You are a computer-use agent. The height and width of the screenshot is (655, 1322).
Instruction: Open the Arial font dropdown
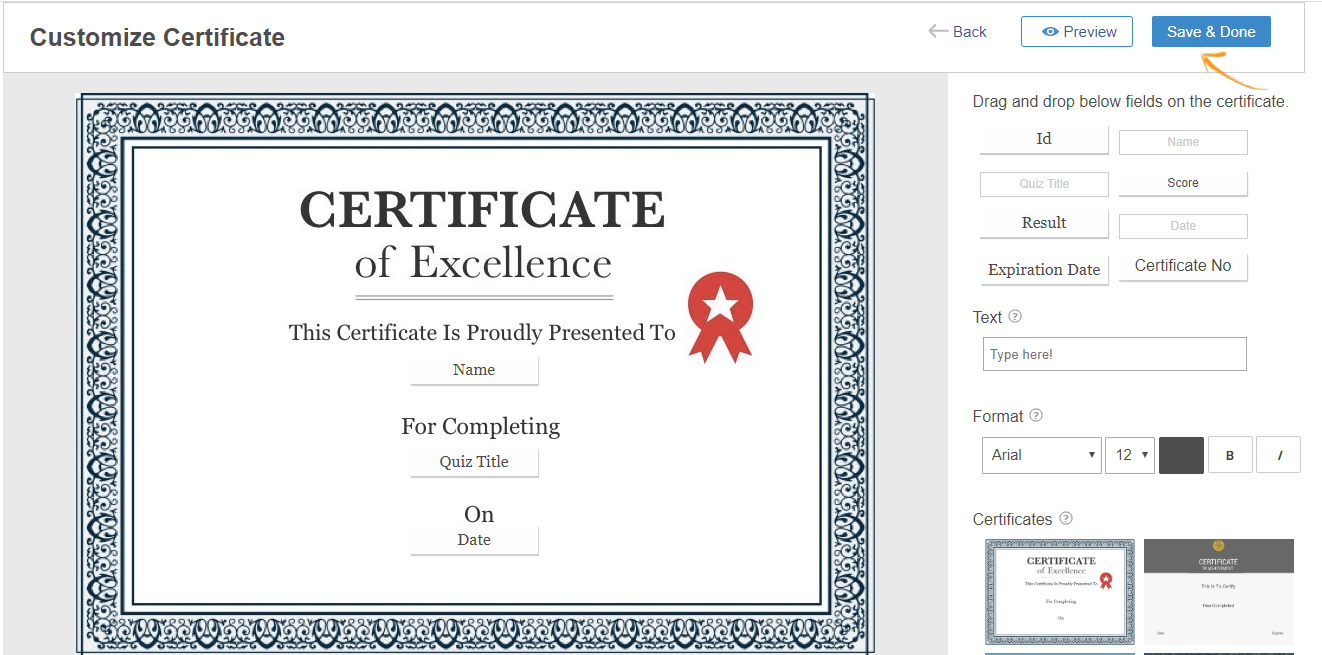(x=1041, y=455)
